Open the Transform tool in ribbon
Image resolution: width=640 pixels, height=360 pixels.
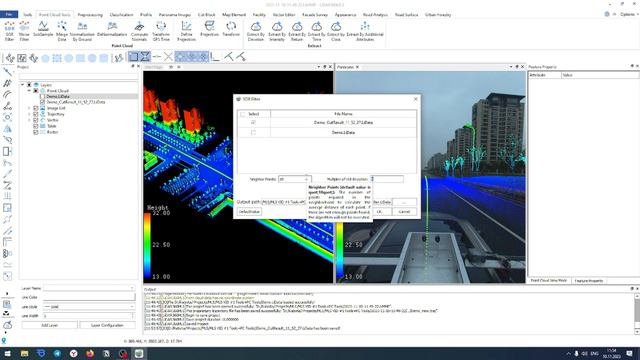click(x=231, y=29)
